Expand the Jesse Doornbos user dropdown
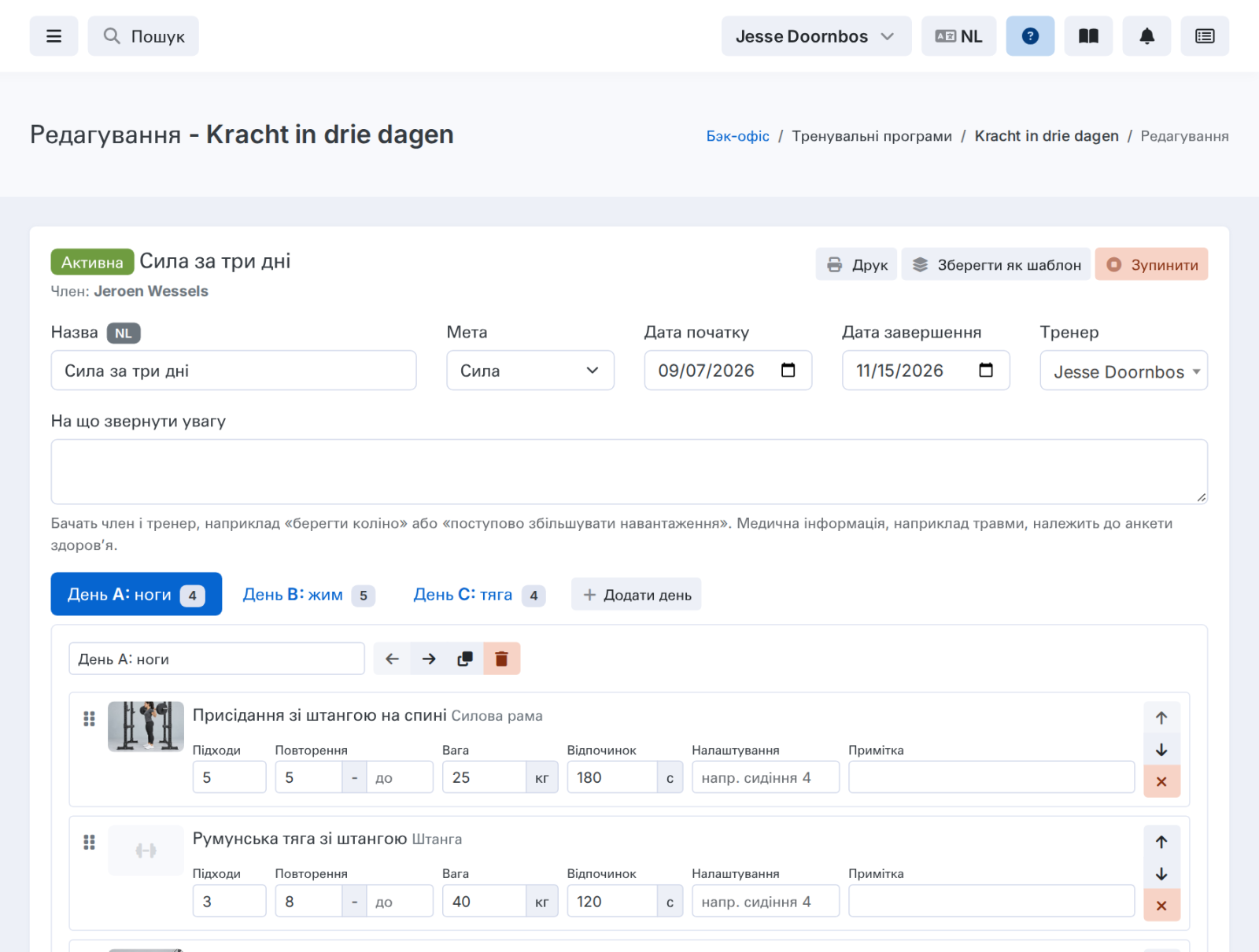This screenshot has height=952, width=1259. pyautogui.click(x=816, y=36)
